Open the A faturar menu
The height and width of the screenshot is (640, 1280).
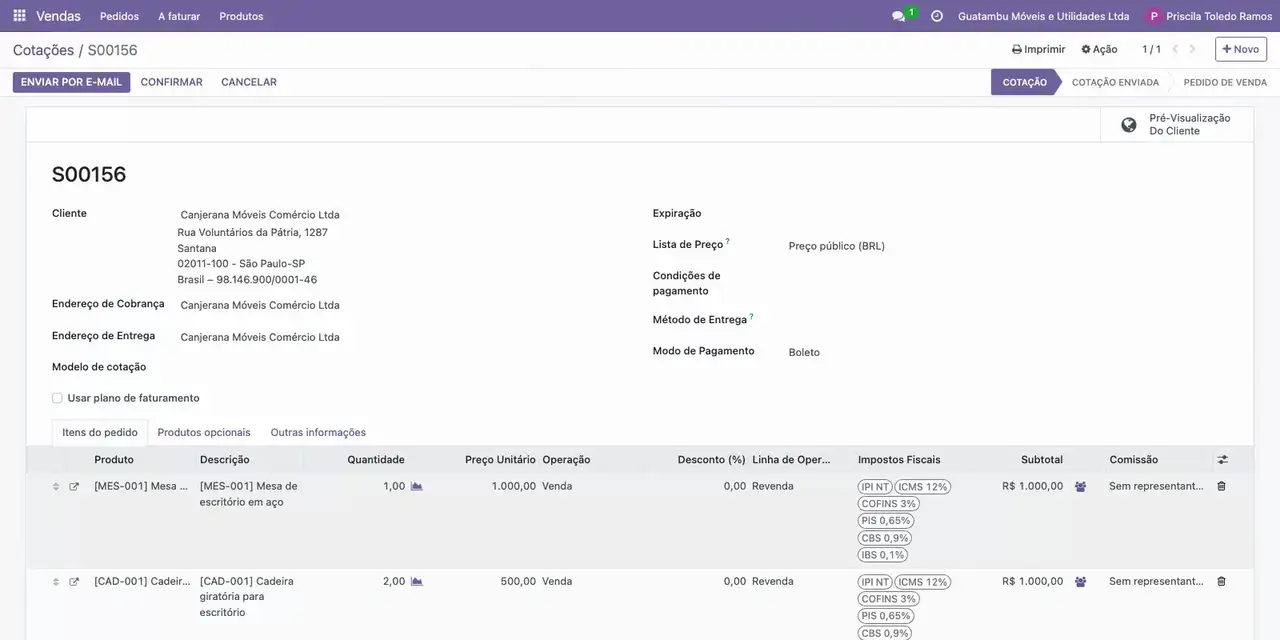[x=179, y=16]
